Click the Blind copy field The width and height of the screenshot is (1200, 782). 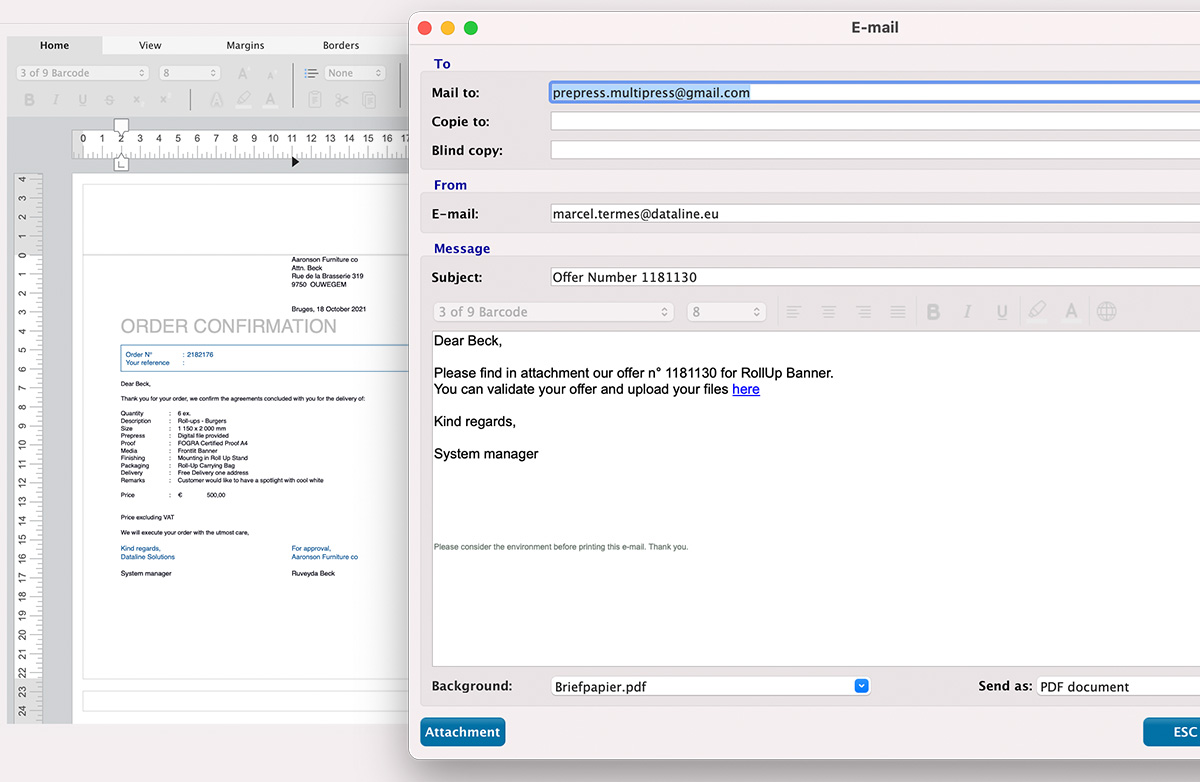tap(875, 150)
